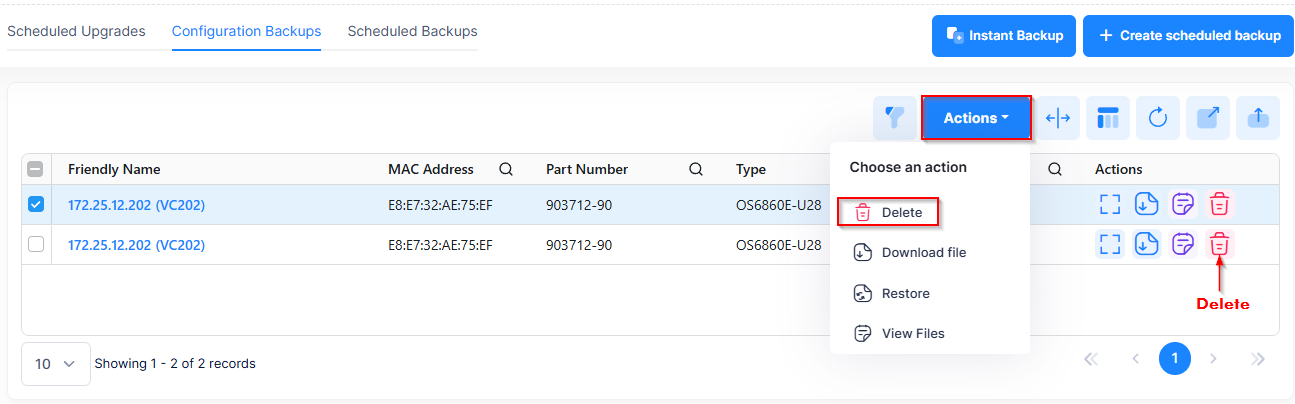Click download file icon in first row
The width and height of the screenshot is (1295, 404).
click(x=1146, y=204)
